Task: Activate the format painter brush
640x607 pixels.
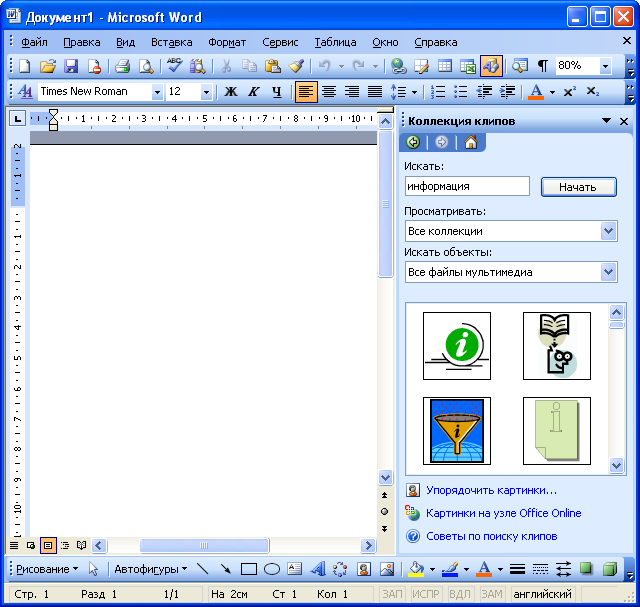Action: point(296,66)
